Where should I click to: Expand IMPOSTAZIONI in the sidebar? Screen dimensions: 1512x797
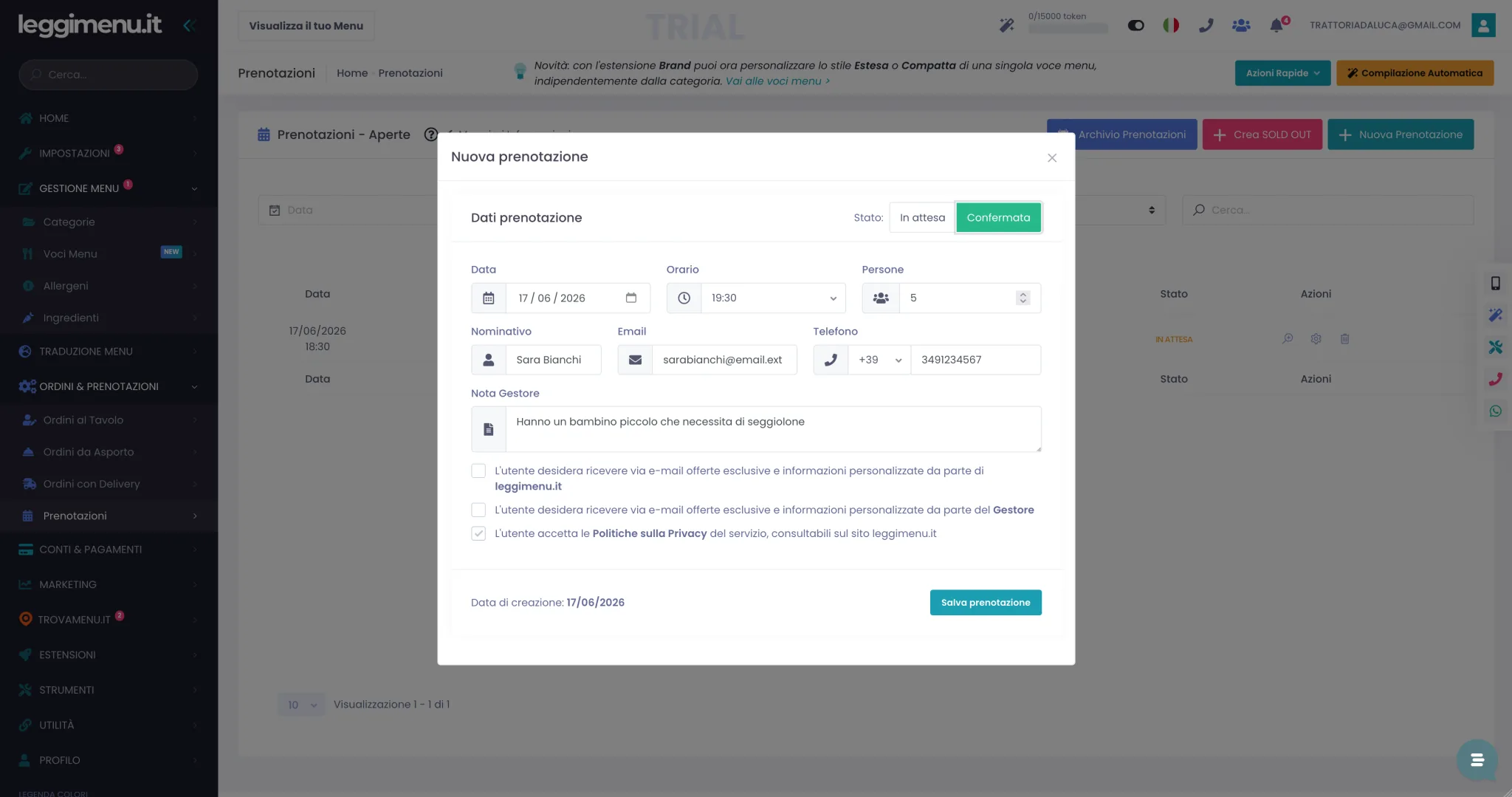pos(109,153)
